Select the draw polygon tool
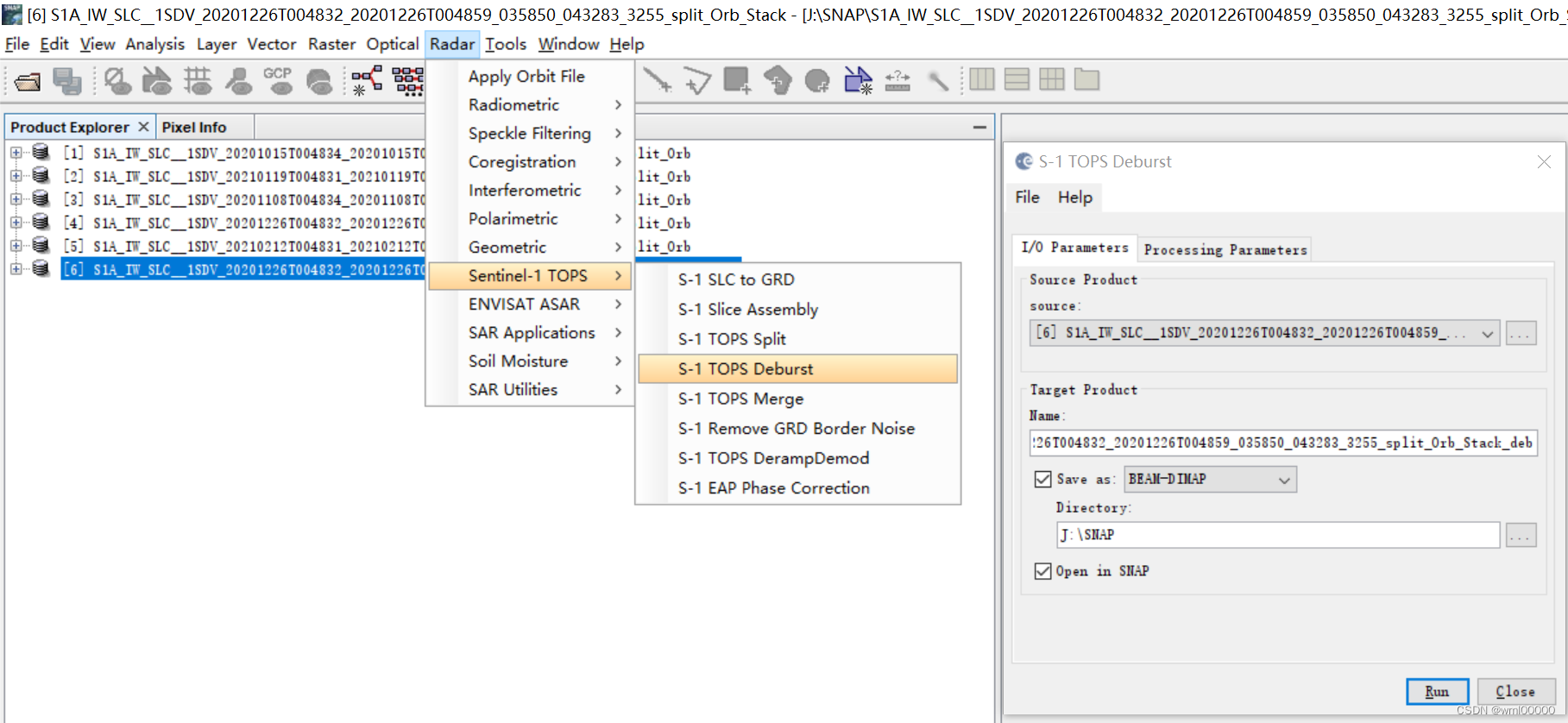The image size is (1568, 723). [x=697, y=81]
